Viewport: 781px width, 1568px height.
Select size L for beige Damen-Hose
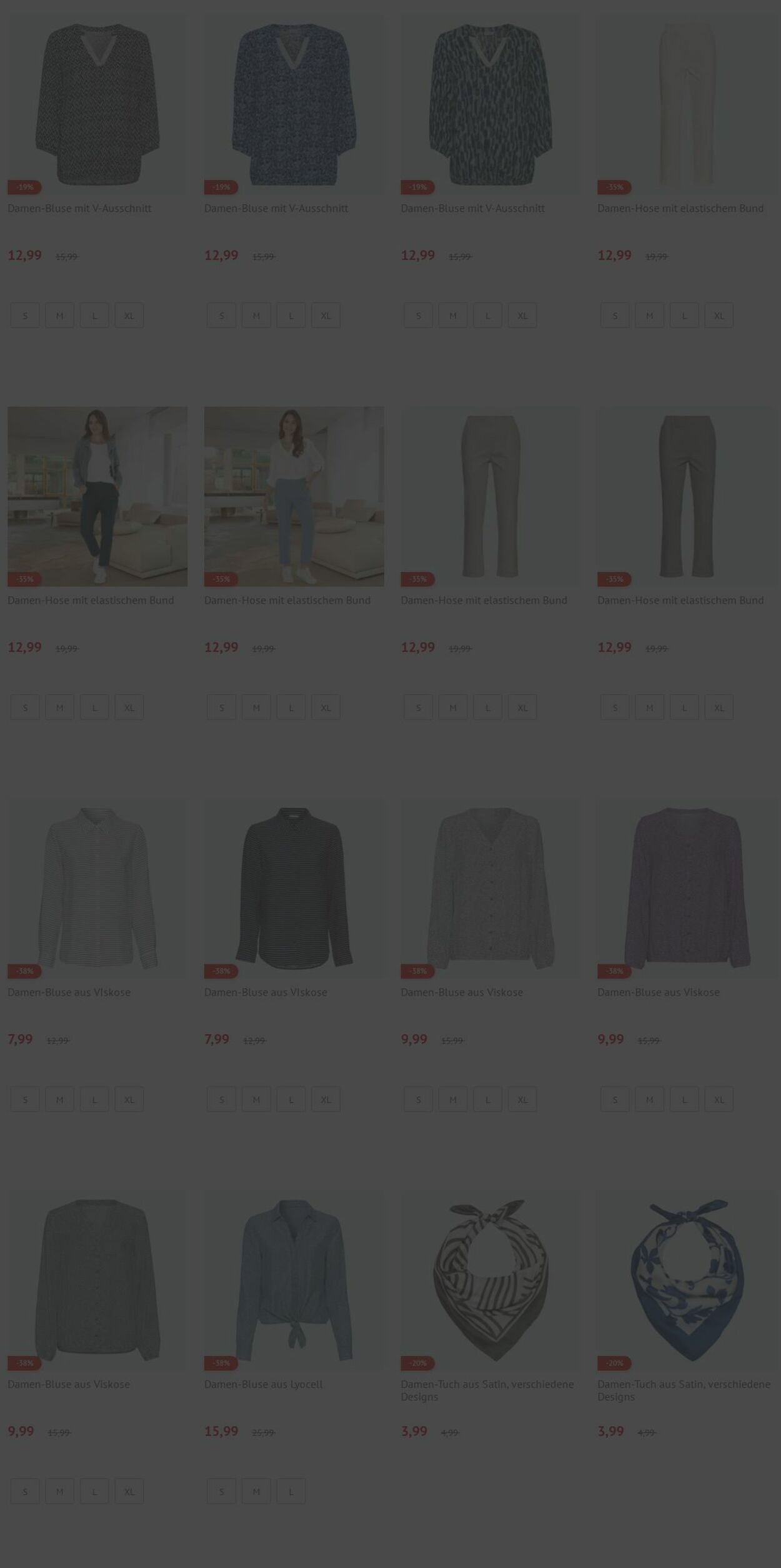click(x=685, y=316)
